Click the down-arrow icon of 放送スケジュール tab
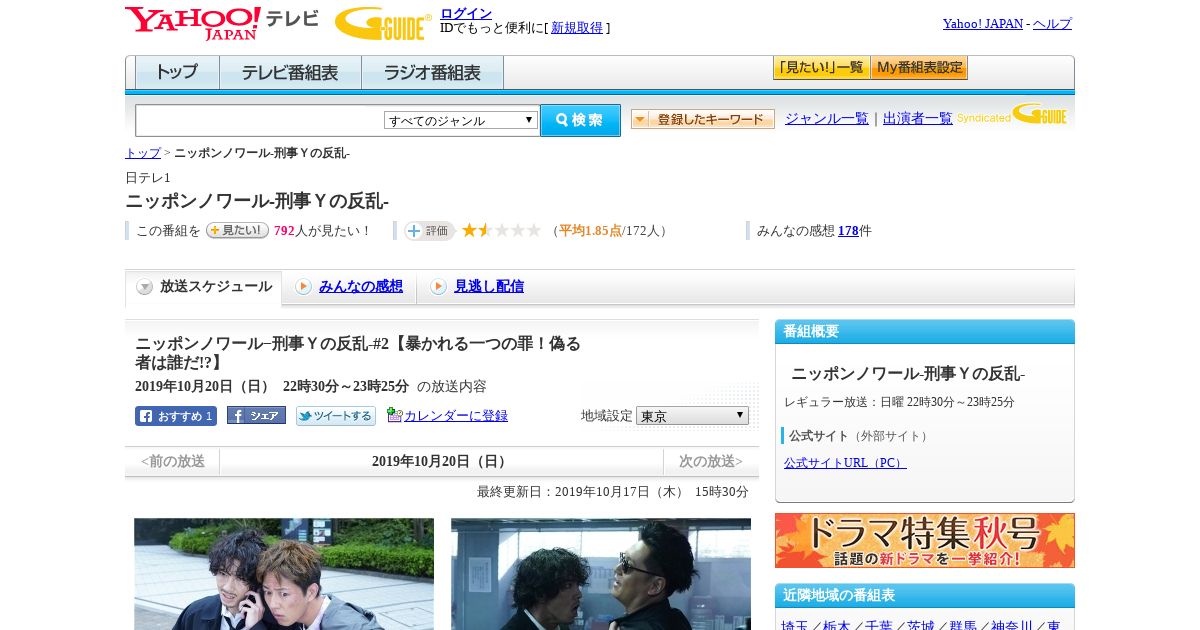 (145, 287)
